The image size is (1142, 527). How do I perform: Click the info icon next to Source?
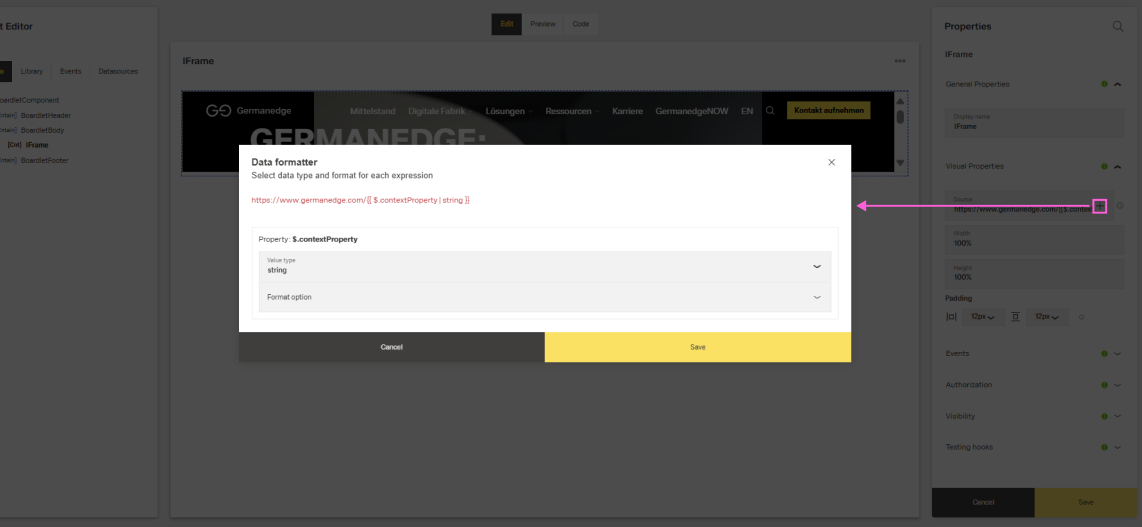point(1120,206)
